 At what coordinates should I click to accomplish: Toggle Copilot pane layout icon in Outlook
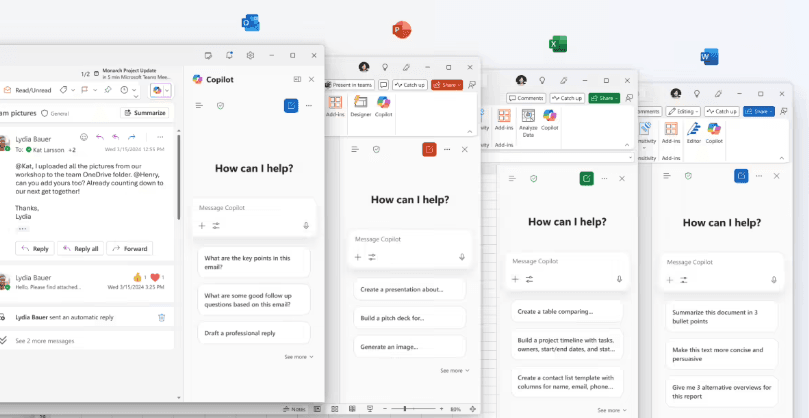(x=297, y=79)
